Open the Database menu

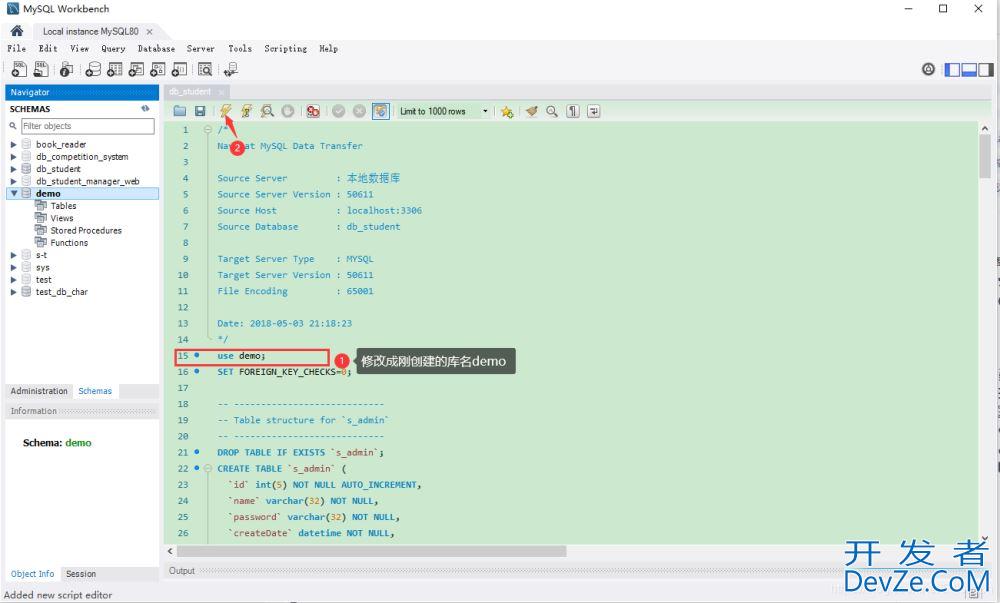[156, 48]
